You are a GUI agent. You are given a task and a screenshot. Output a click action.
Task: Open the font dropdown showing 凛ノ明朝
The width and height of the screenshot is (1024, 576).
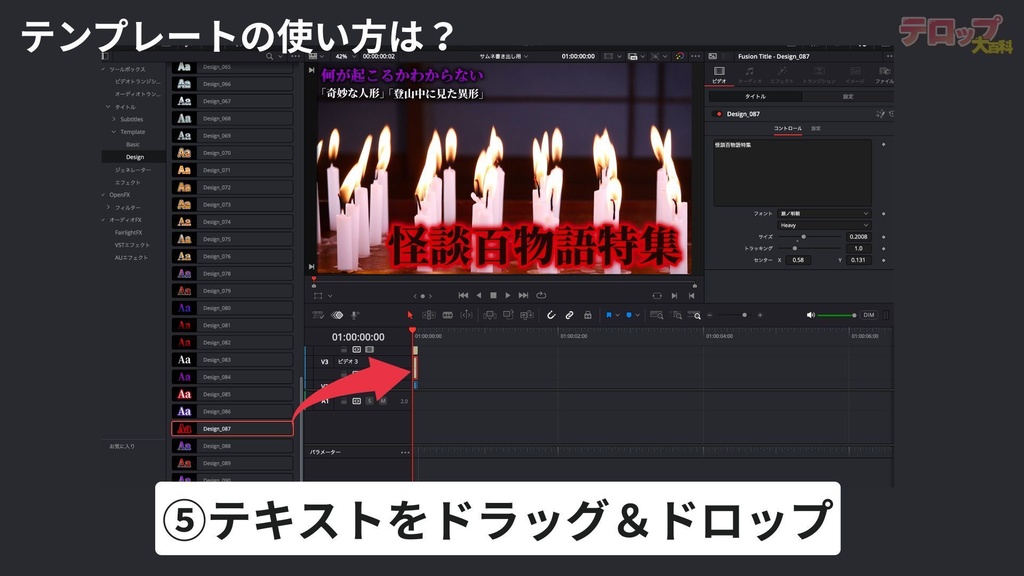[x=822, y=214]
